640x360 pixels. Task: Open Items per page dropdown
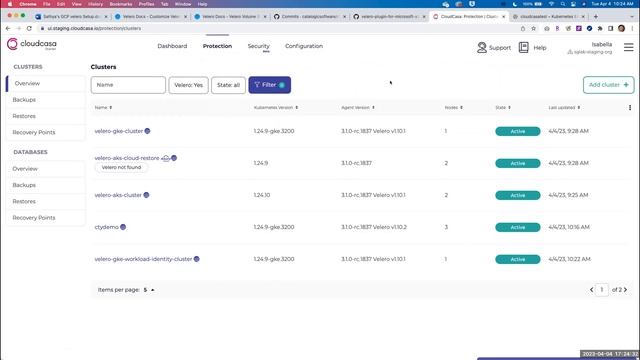coord(149,290)
